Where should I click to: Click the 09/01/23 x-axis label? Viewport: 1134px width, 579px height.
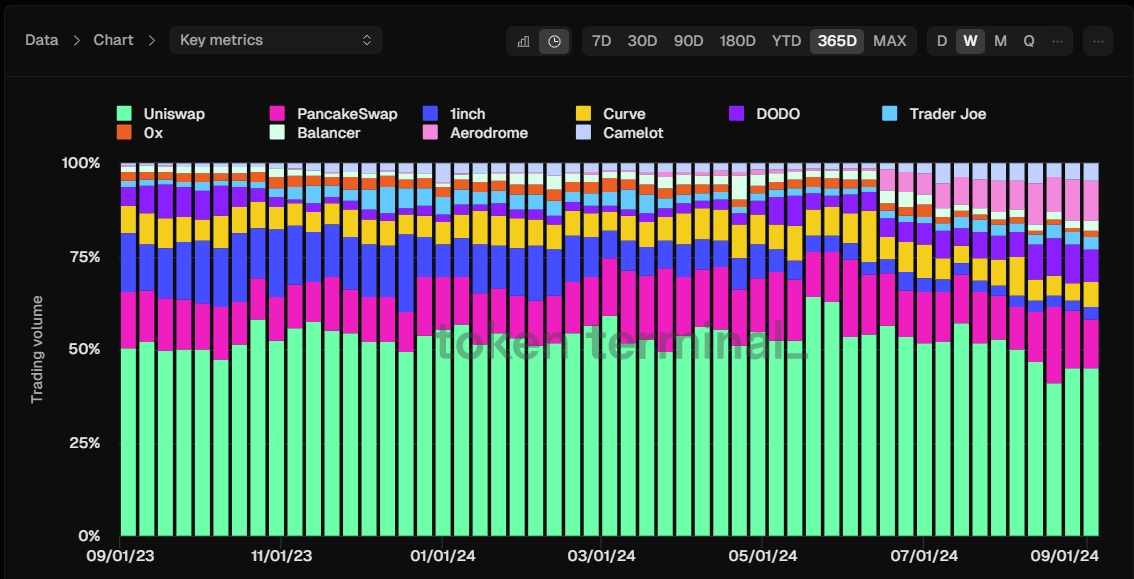tap(120, 556)
